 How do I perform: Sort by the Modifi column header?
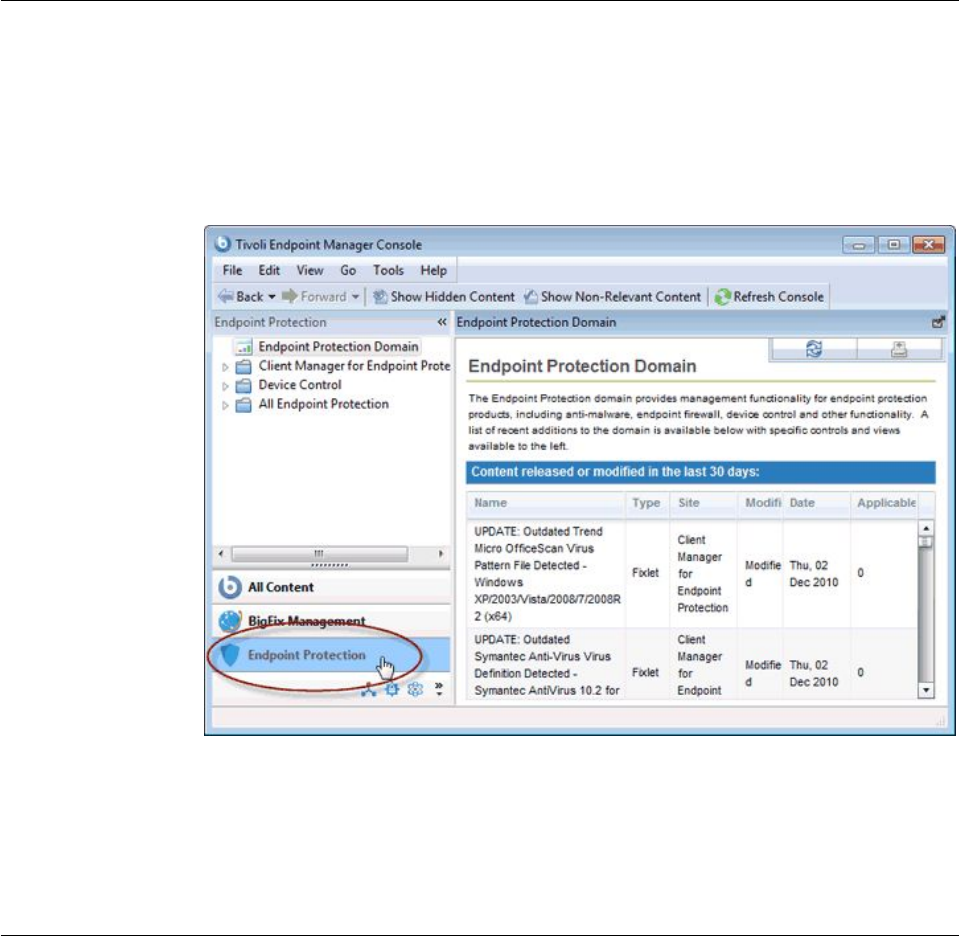pyautogui.click(x=760, y=503)
